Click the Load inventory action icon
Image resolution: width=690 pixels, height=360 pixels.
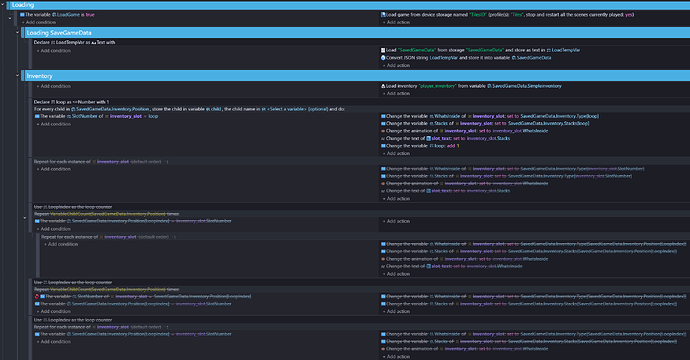[x=383, y=86]
